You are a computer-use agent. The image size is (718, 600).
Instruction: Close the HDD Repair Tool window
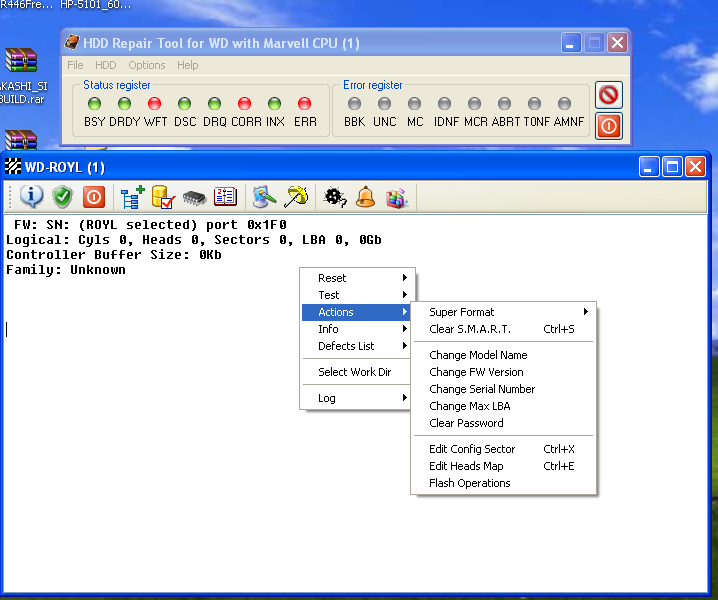617,43
